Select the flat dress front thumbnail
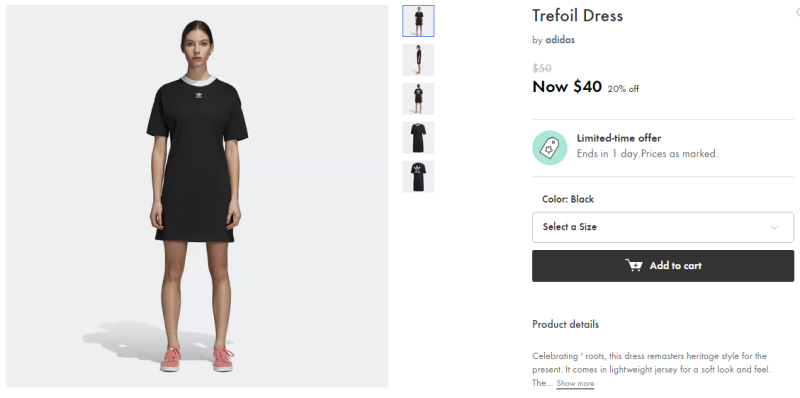800x398 pixels. click(x=418, y=138)
